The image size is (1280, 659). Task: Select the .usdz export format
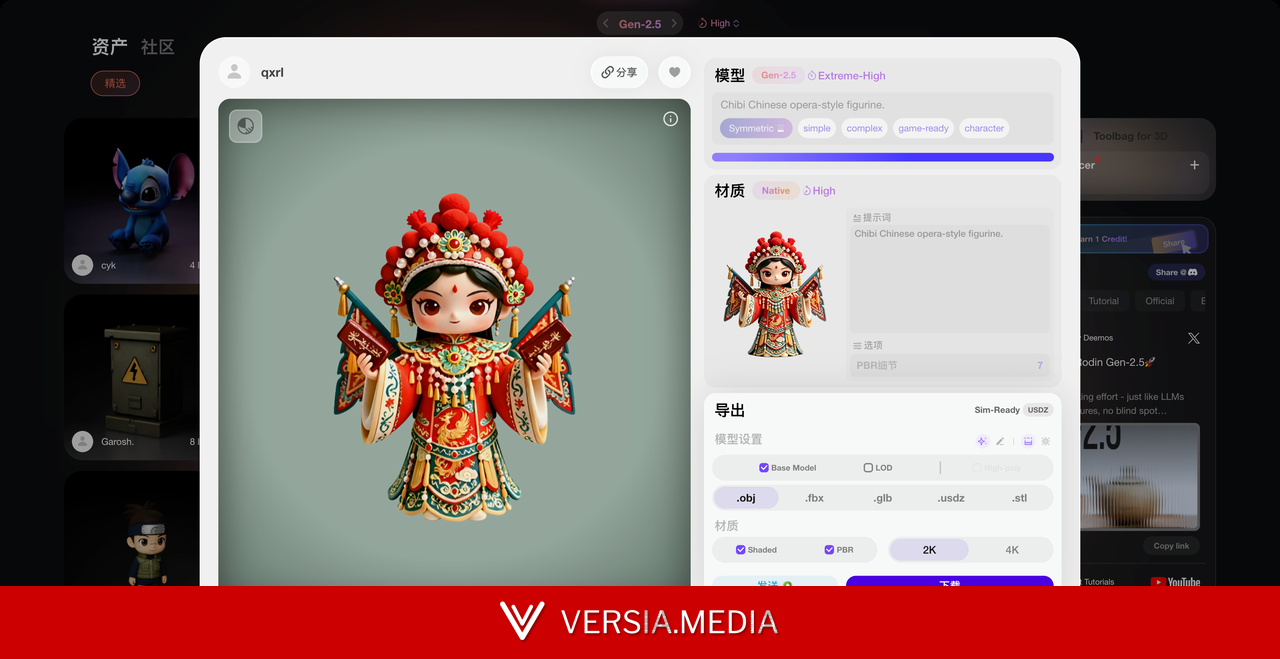click(x=951, y=498)
